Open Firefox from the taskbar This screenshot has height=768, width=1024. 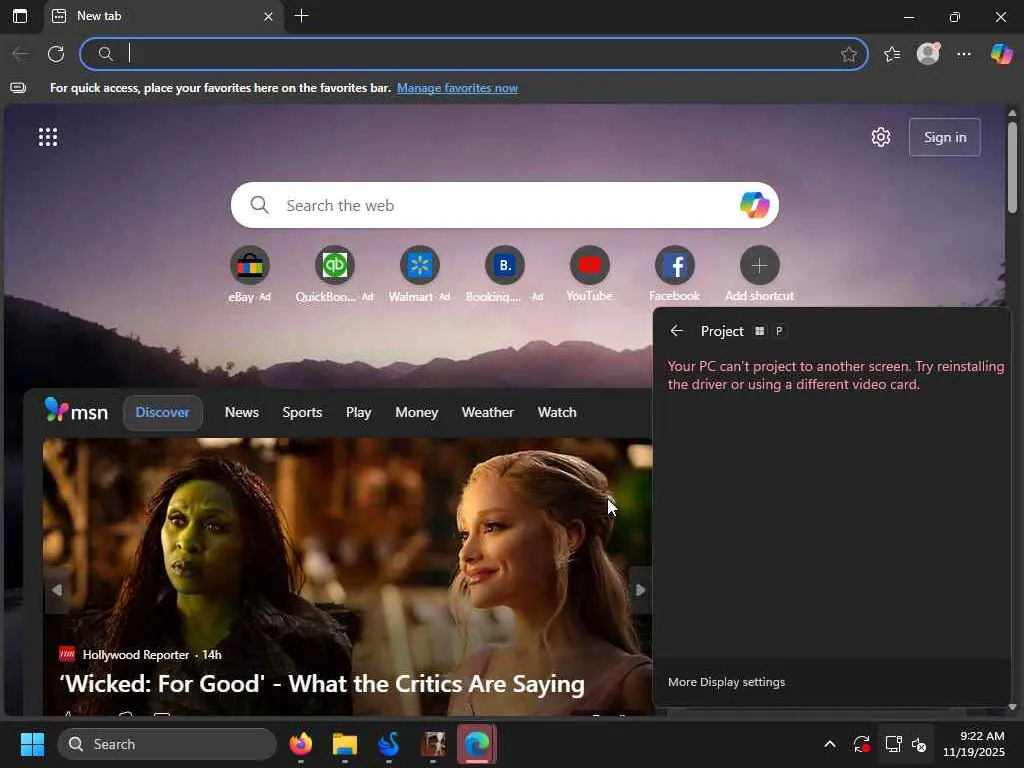[300, 744]
